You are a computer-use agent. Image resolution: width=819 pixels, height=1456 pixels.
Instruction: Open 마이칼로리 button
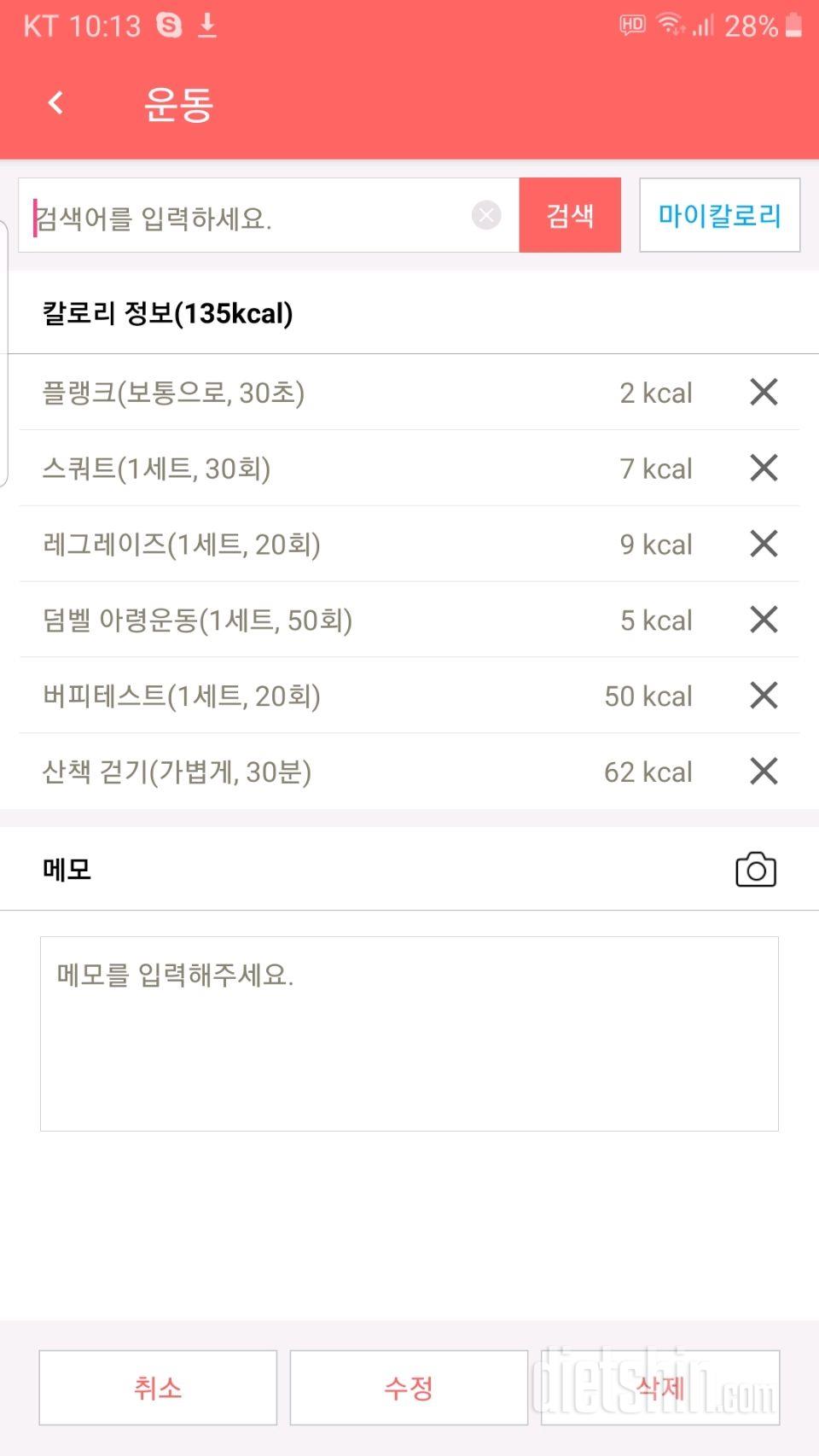(719, 215)
